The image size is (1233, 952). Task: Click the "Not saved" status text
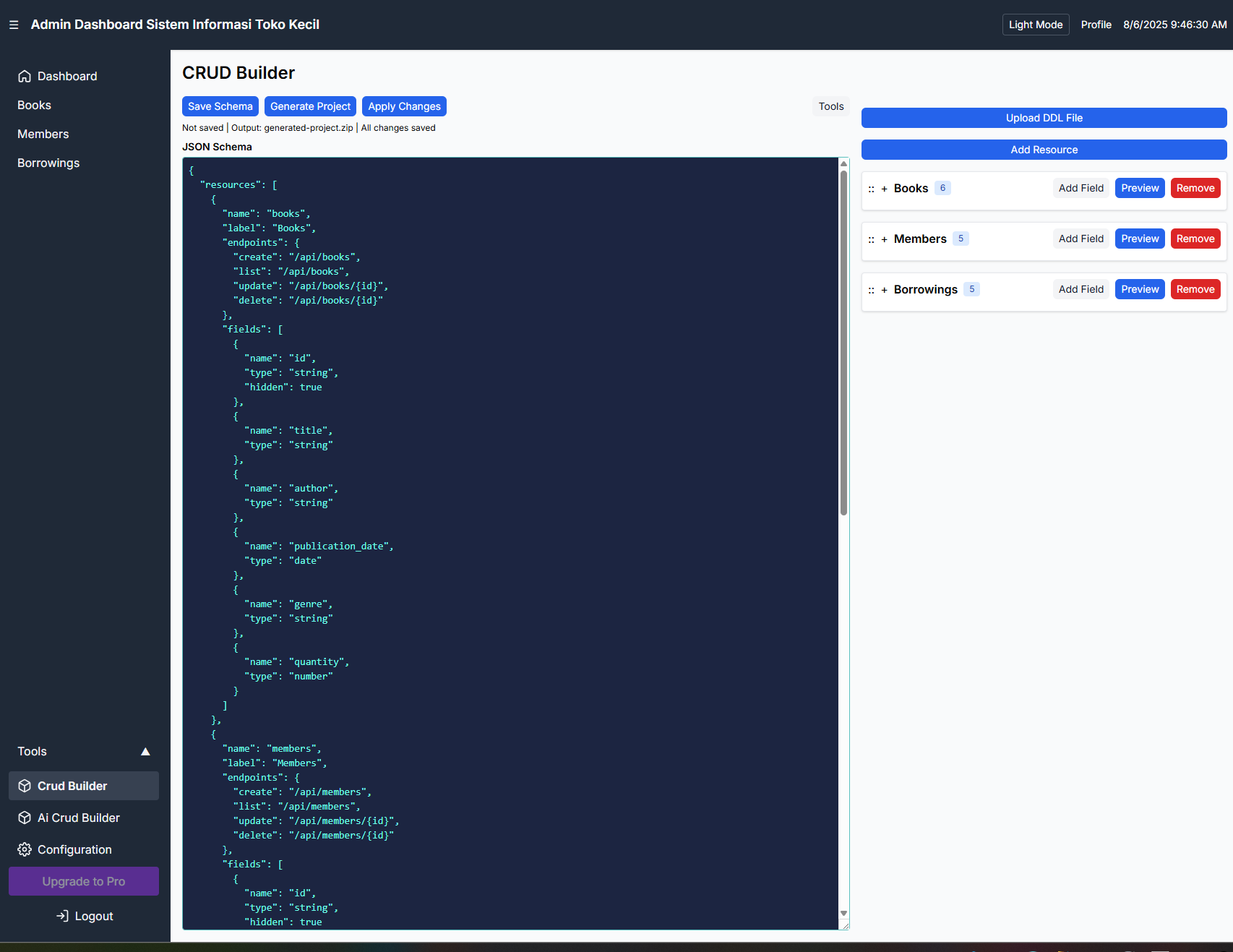(202, 128)
